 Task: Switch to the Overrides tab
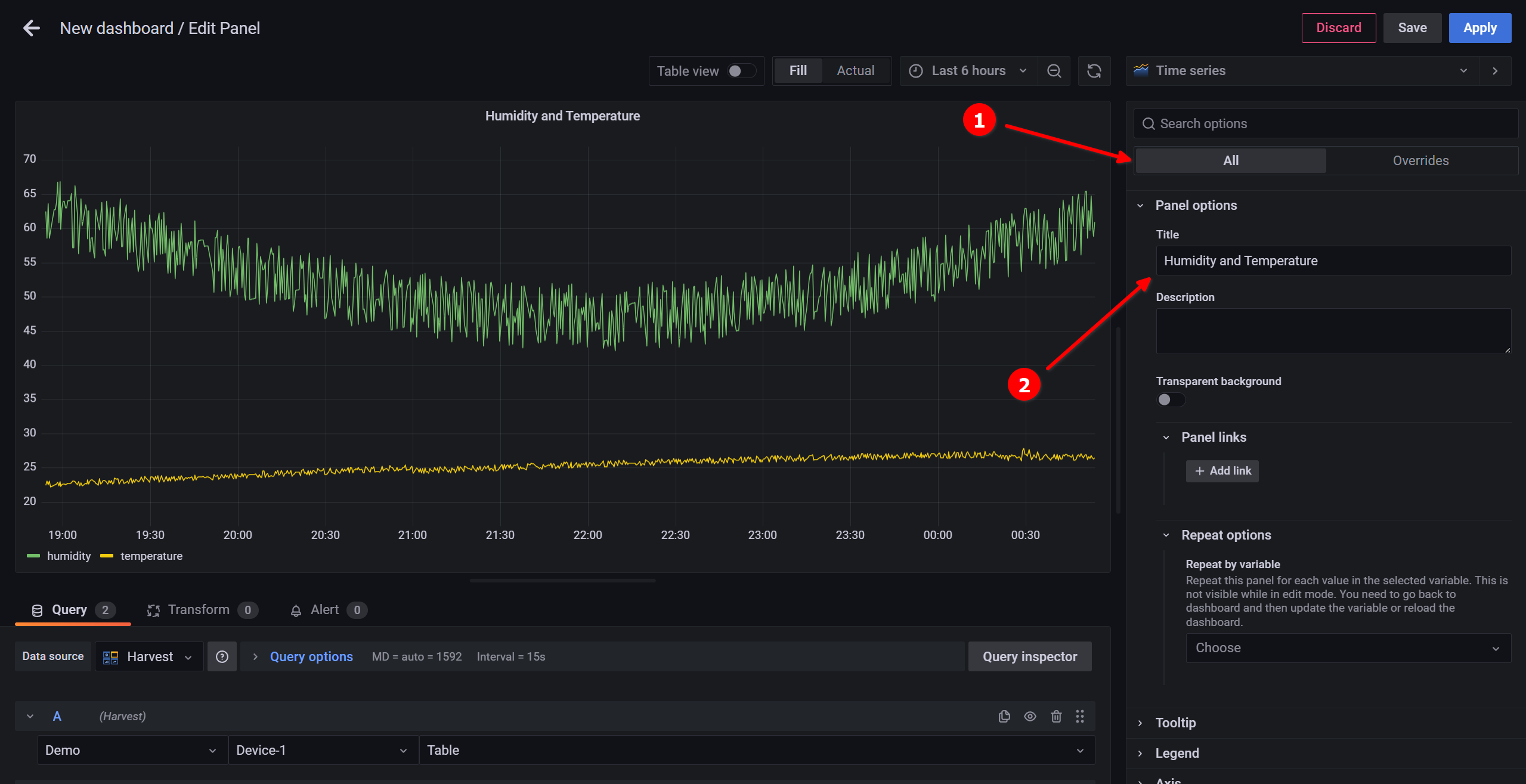pyautogui.click(x=1420, y=160)
